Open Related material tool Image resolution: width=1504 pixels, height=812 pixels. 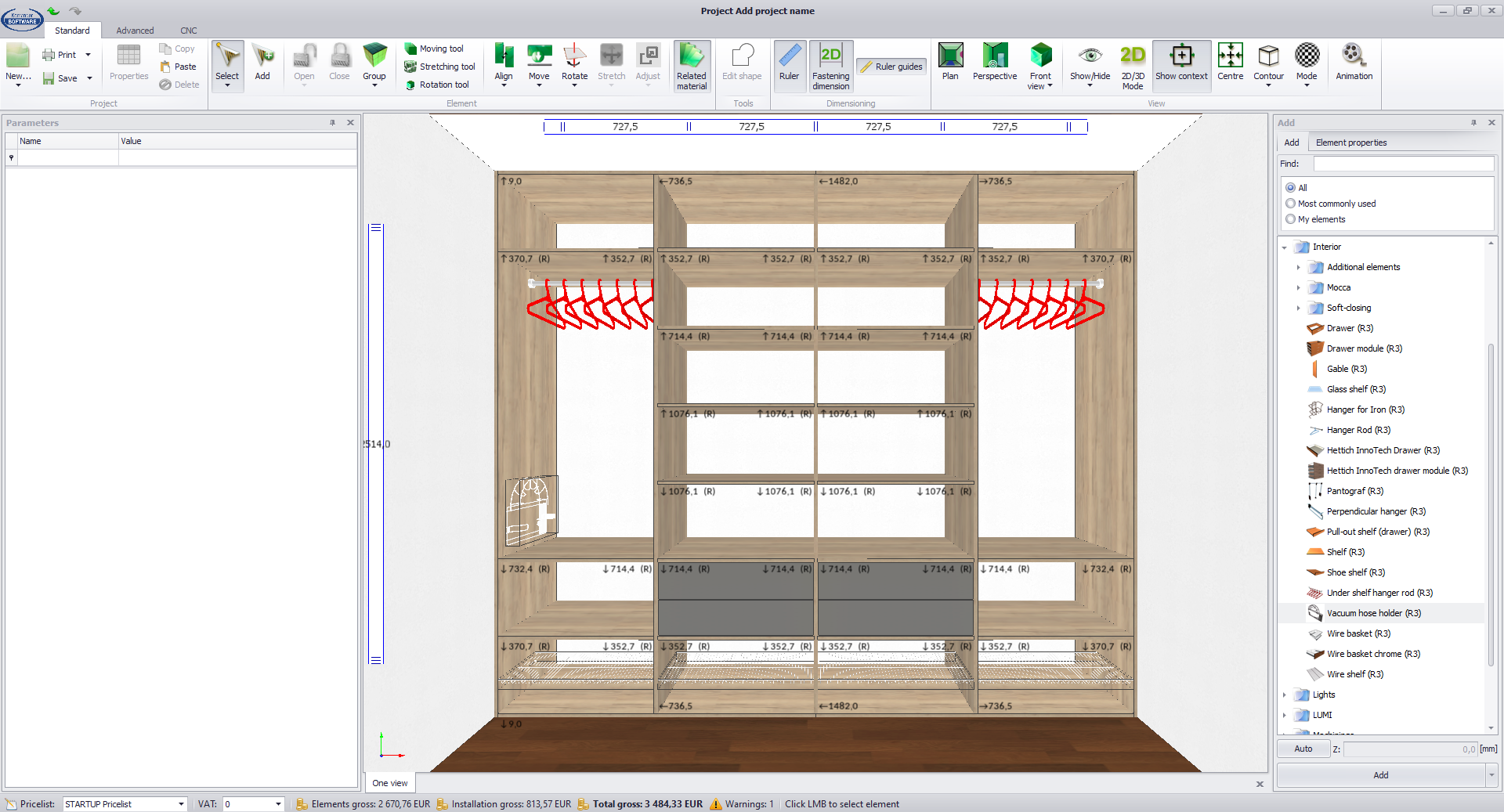point(692,66)
